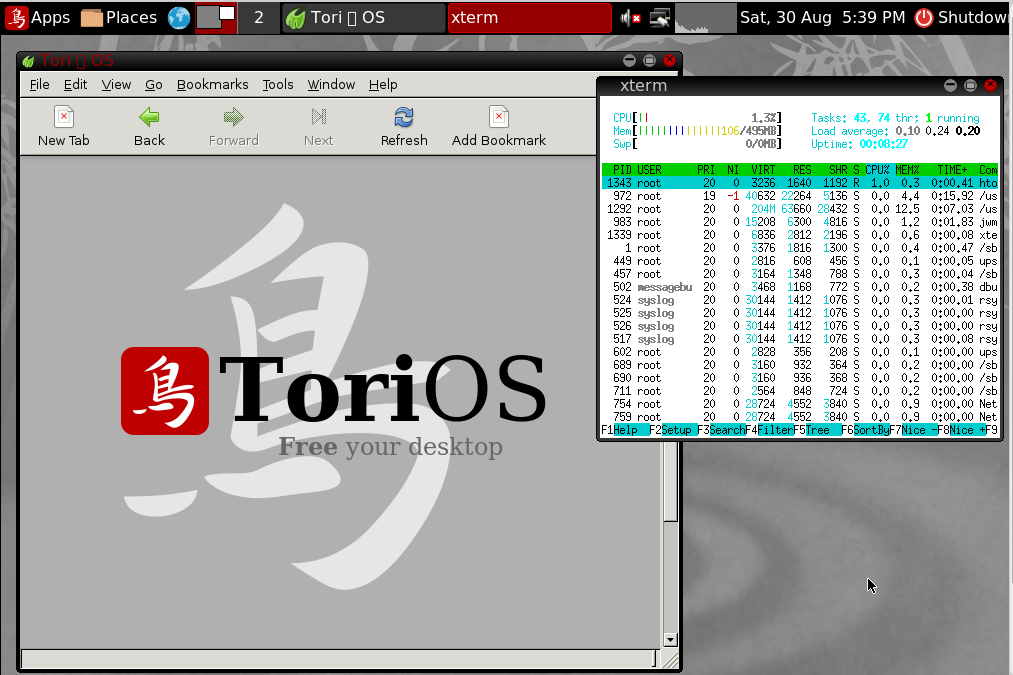
Task: Click the htop Swp usage meter
Action: tap(697, 144)
